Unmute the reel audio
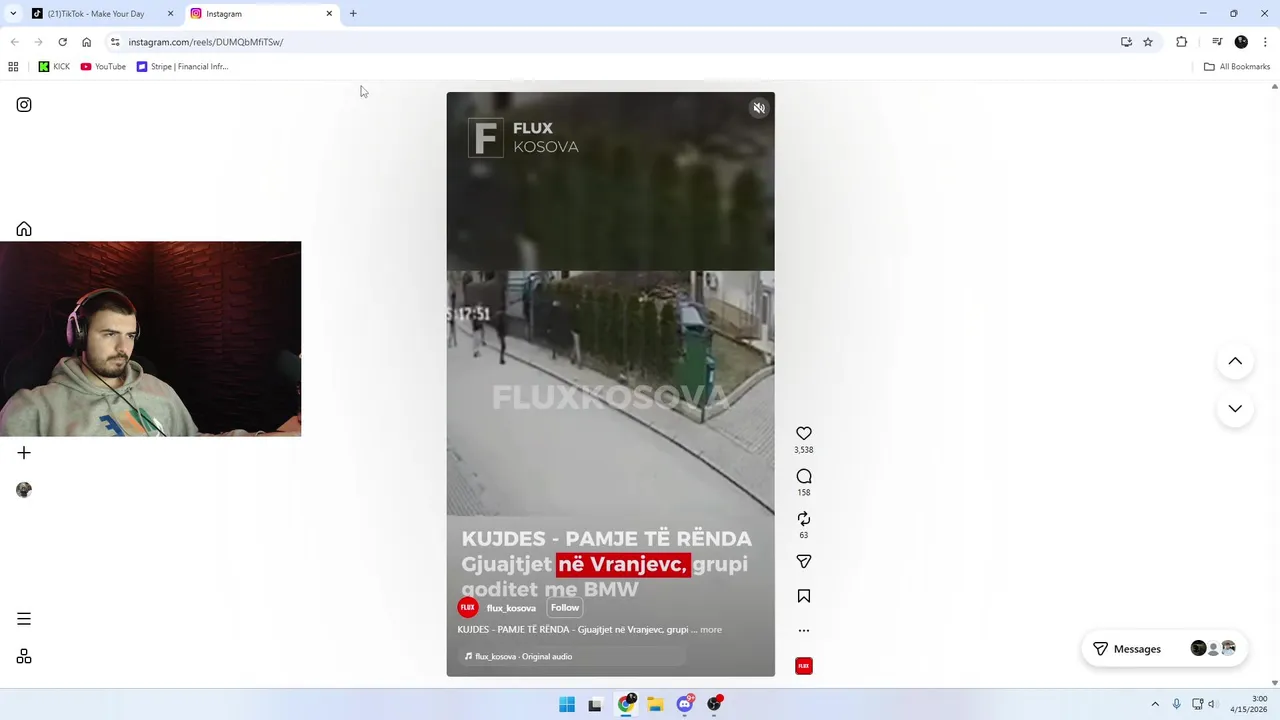Viewport: 1280px width, 720px height. pyautogui.click(x=759, y=108)
